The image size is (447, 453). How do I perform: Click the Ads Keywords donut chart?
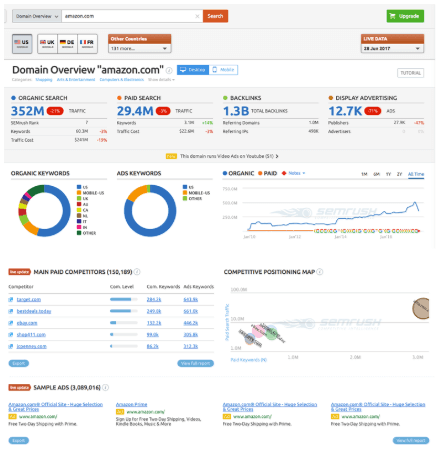coord(150,211)
